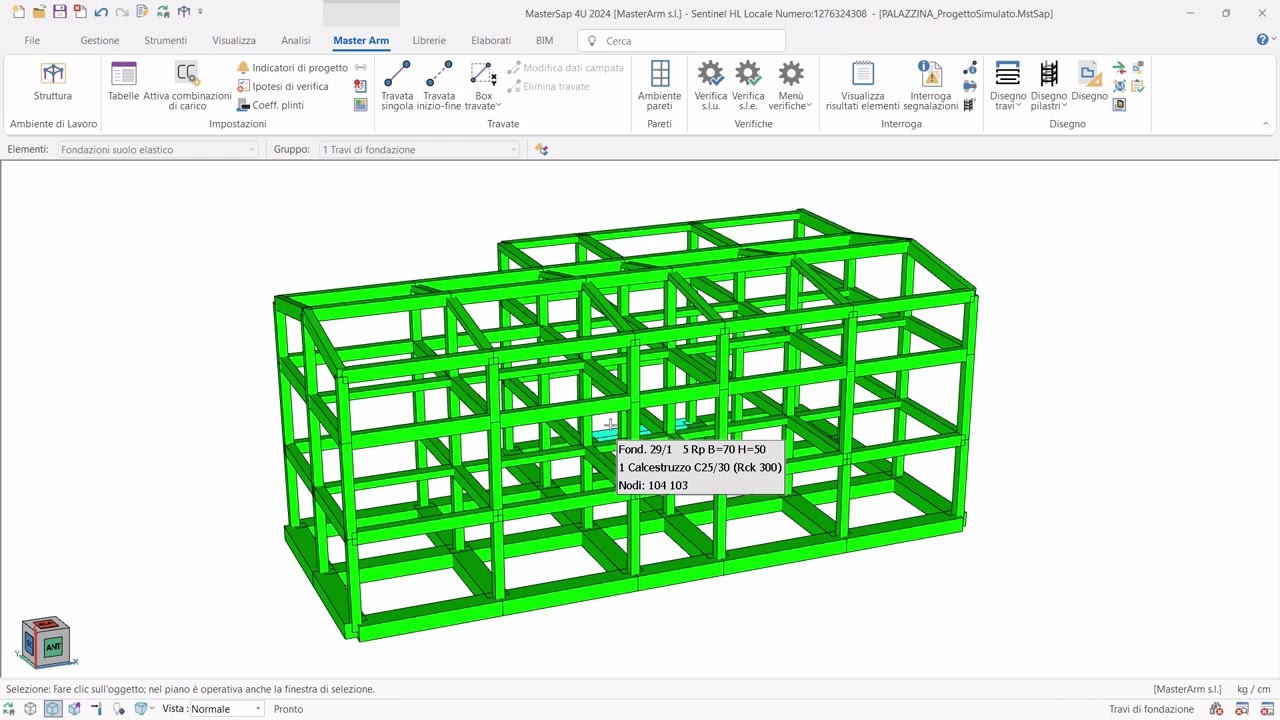This screenshot has height=720, width=1280.
Task: Click the help question mark icon
Action: point(1263,40)
